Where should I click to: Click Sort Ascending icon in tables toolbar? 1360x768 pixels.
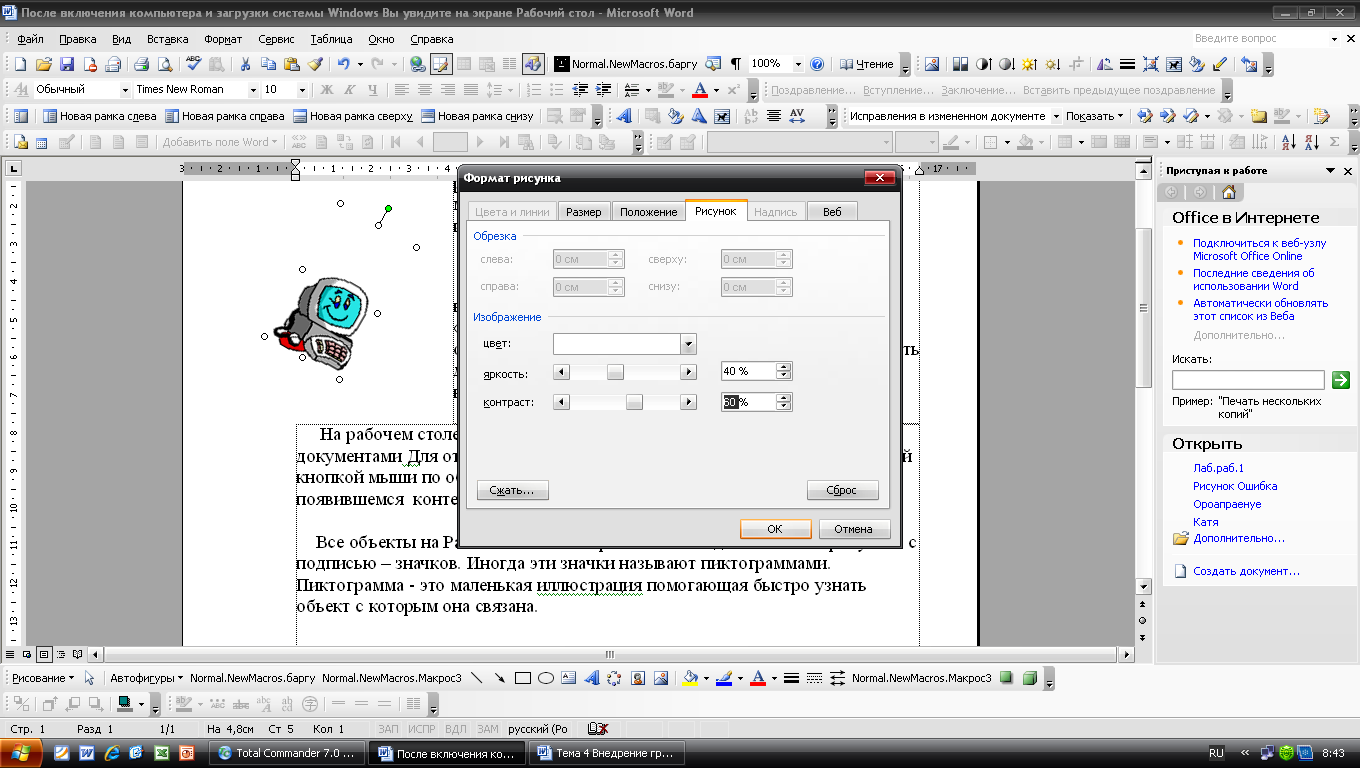[1290, 142]
